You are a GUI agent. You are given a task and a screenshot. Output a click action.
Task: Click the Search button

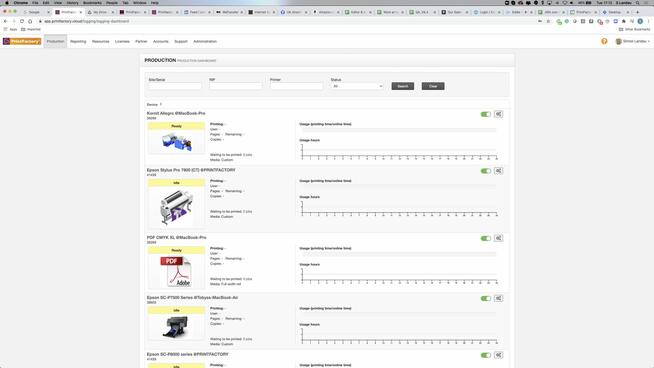point(403,86)
